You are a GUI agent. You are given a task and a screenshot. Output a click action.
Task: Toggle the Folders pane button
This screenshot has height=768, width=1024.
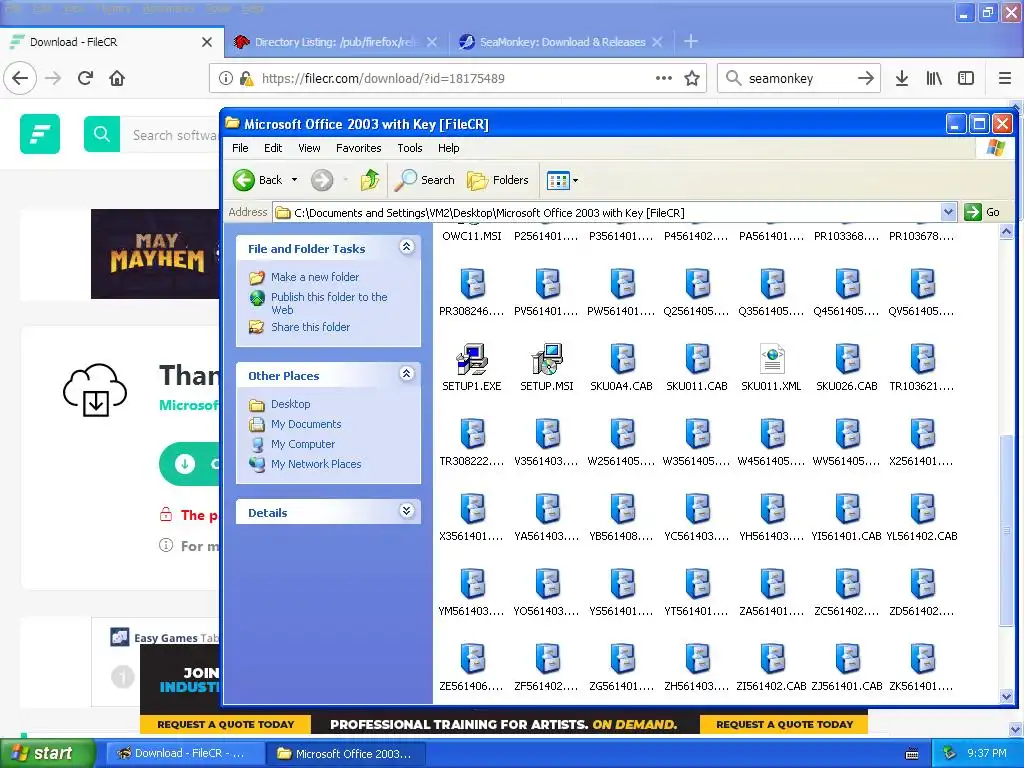point(498,180)
